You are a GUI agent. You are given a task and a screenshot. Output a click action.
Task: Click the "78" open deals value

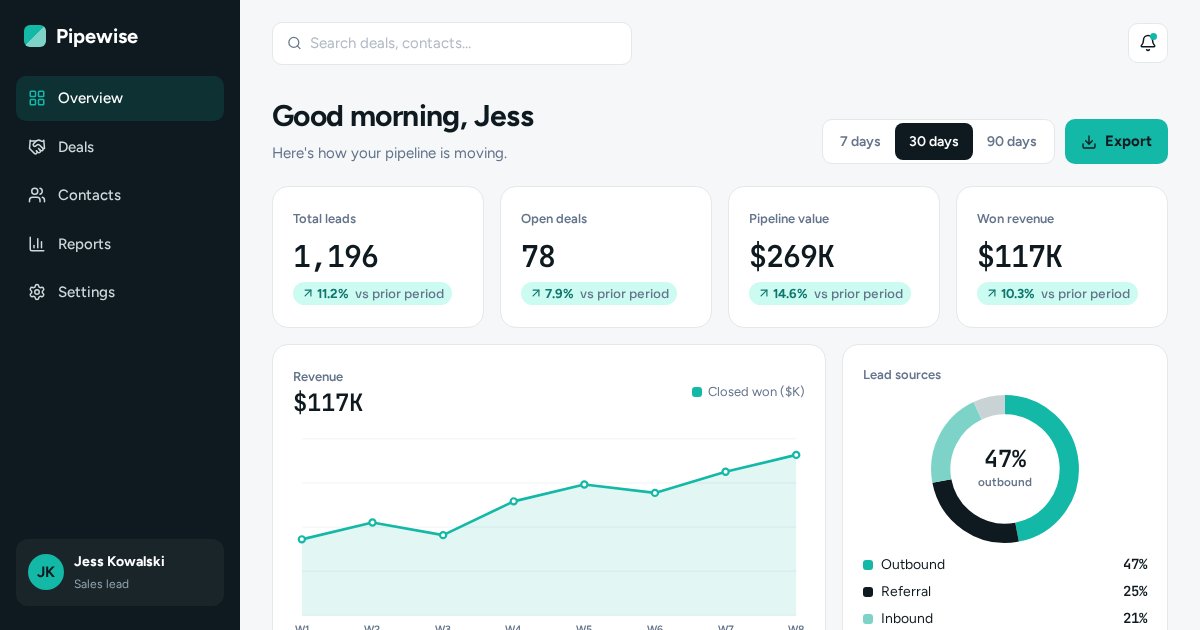(x=538, y=257)
